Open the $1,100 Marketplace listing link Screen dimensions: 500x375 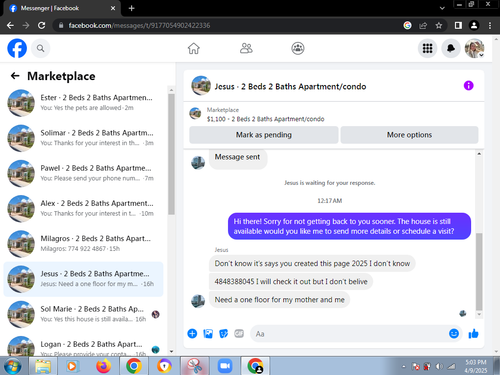(x=265, y=119)
